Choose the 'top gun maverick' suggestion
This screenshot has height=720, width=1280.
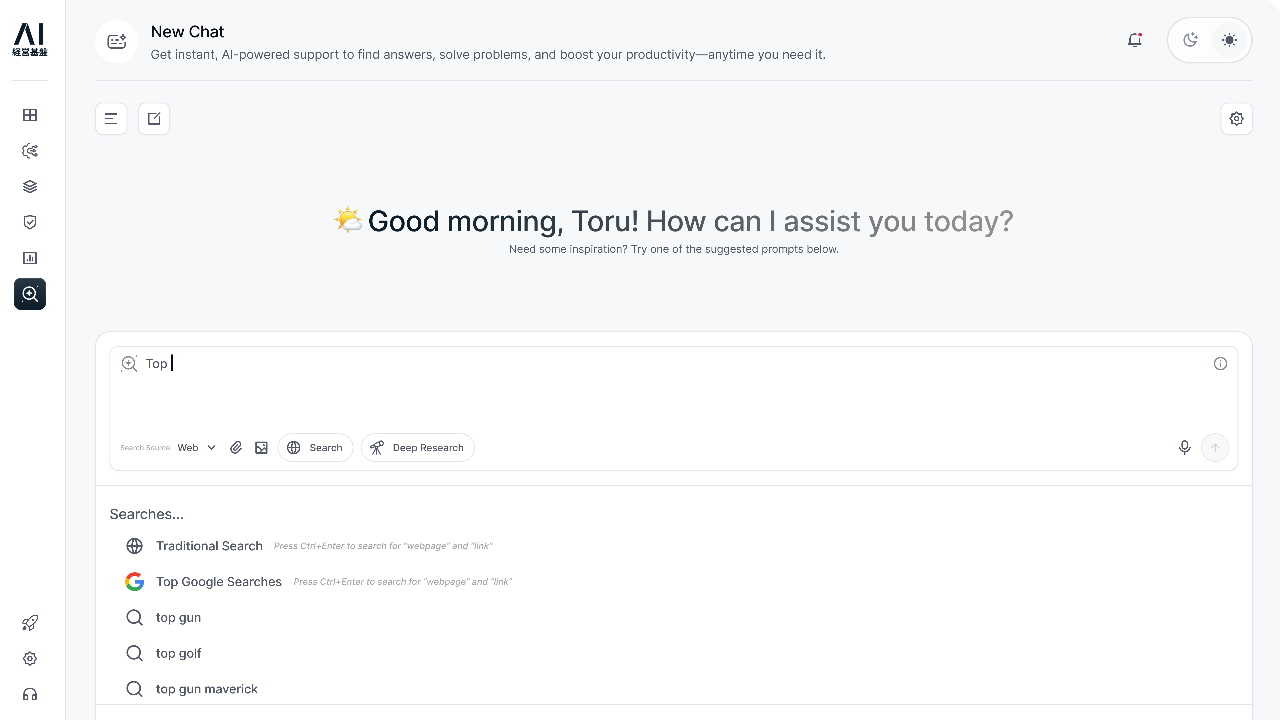pos(206,689)
